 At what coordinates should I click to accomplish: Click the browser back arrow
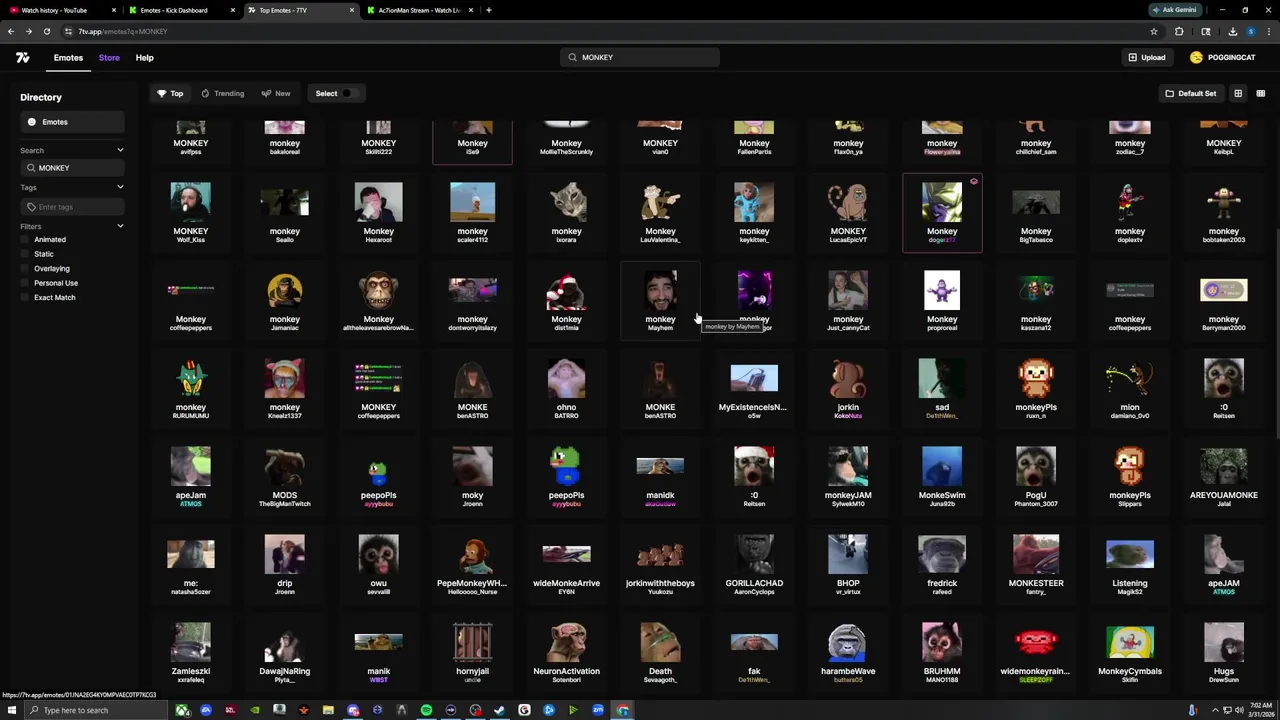(x=11, y=32)
